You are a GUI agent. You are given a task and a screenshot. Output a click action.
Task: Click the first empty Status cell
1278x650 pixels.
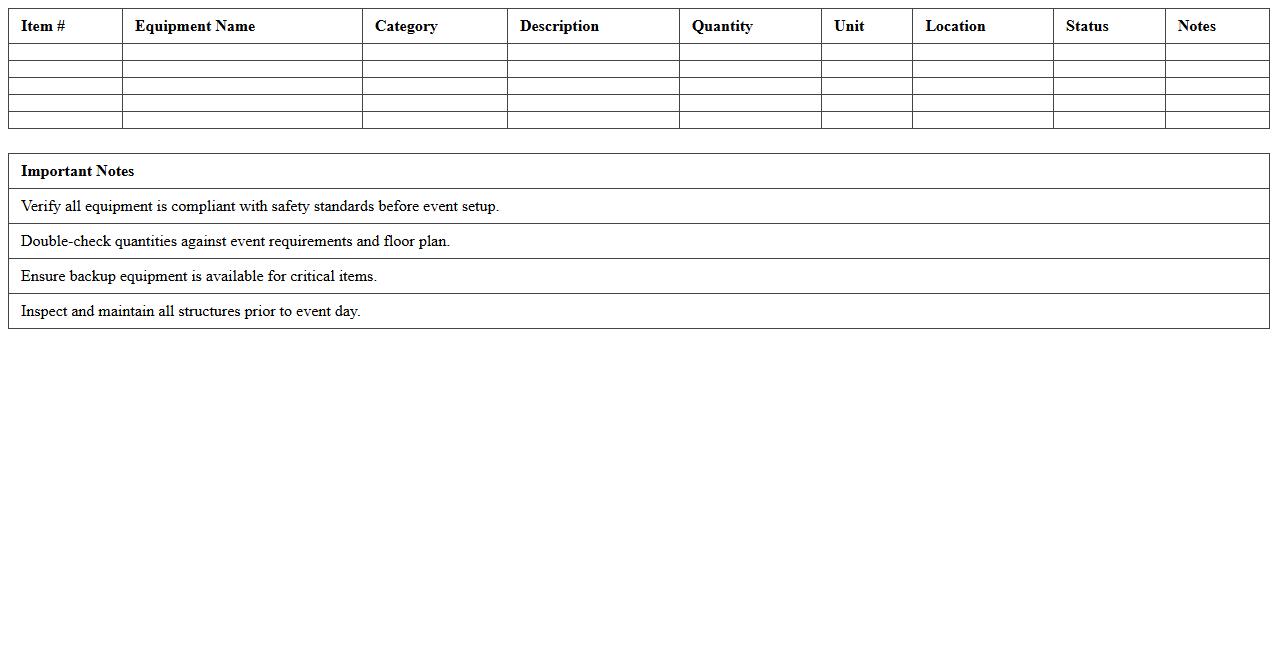[x=1109, y=51]
